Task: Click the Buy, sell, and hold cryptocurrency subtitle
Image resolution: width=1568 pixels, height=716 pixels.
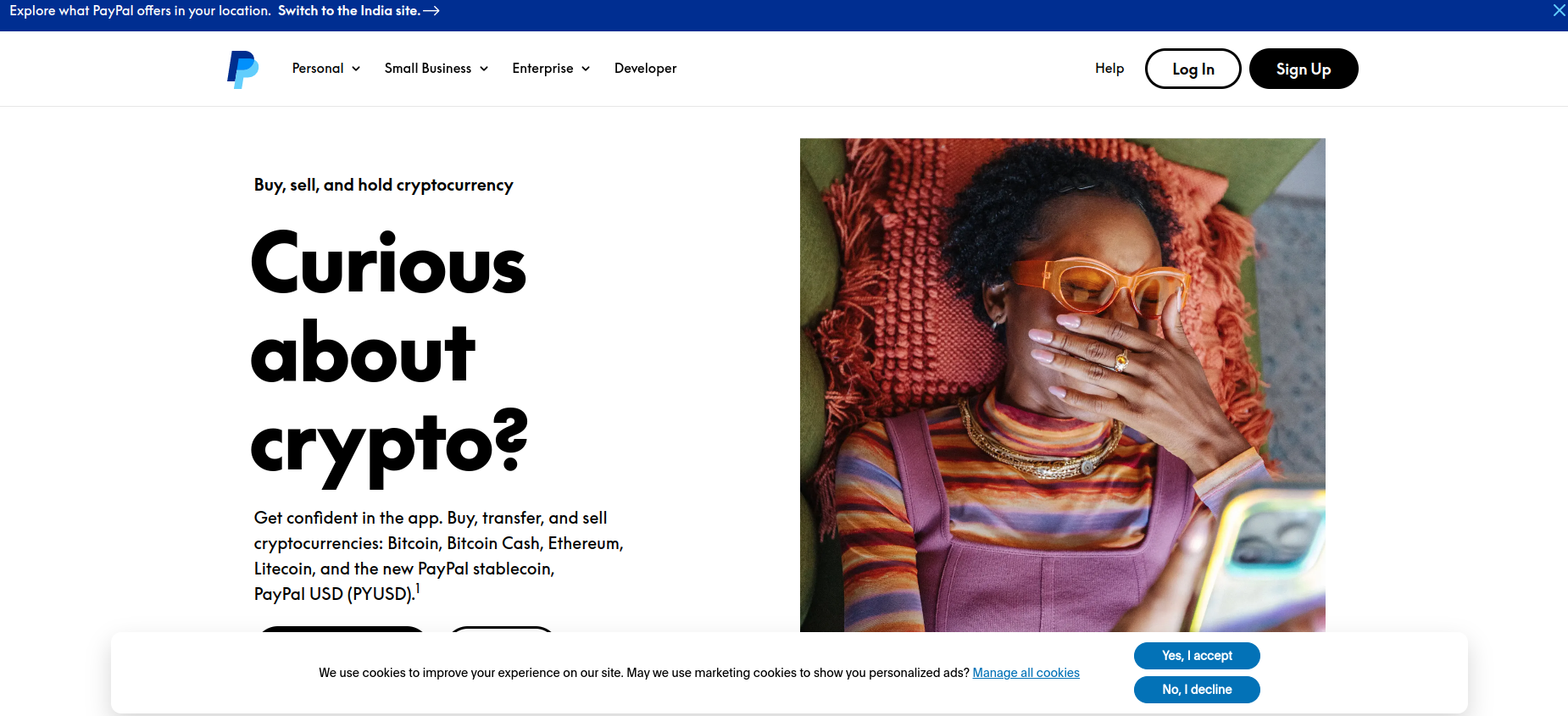Action: coord(383,185)
